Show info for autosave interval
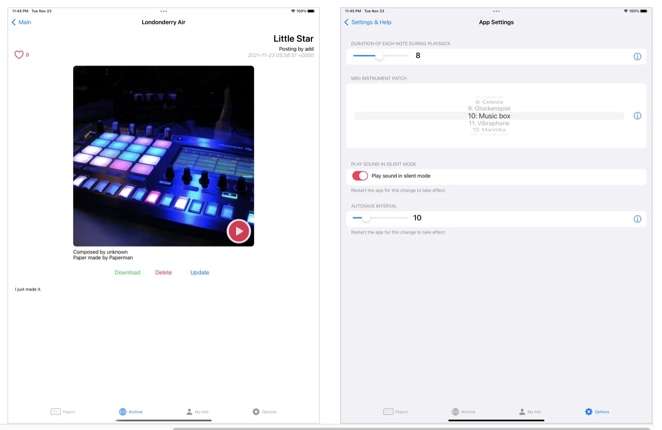 tap(637, 219)
